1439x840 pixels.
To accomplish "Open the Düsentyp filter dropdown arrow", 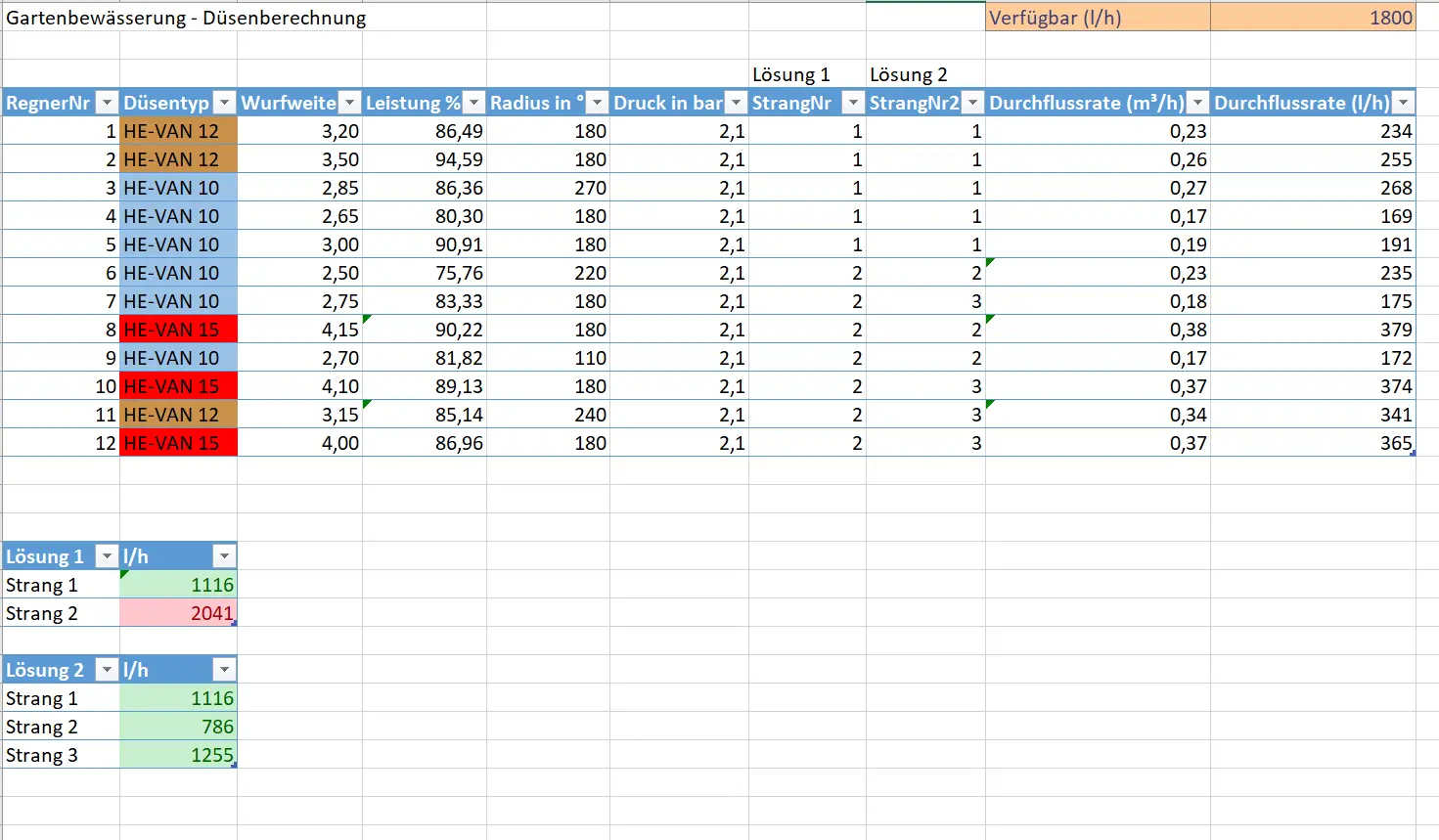I will (225, 103).
